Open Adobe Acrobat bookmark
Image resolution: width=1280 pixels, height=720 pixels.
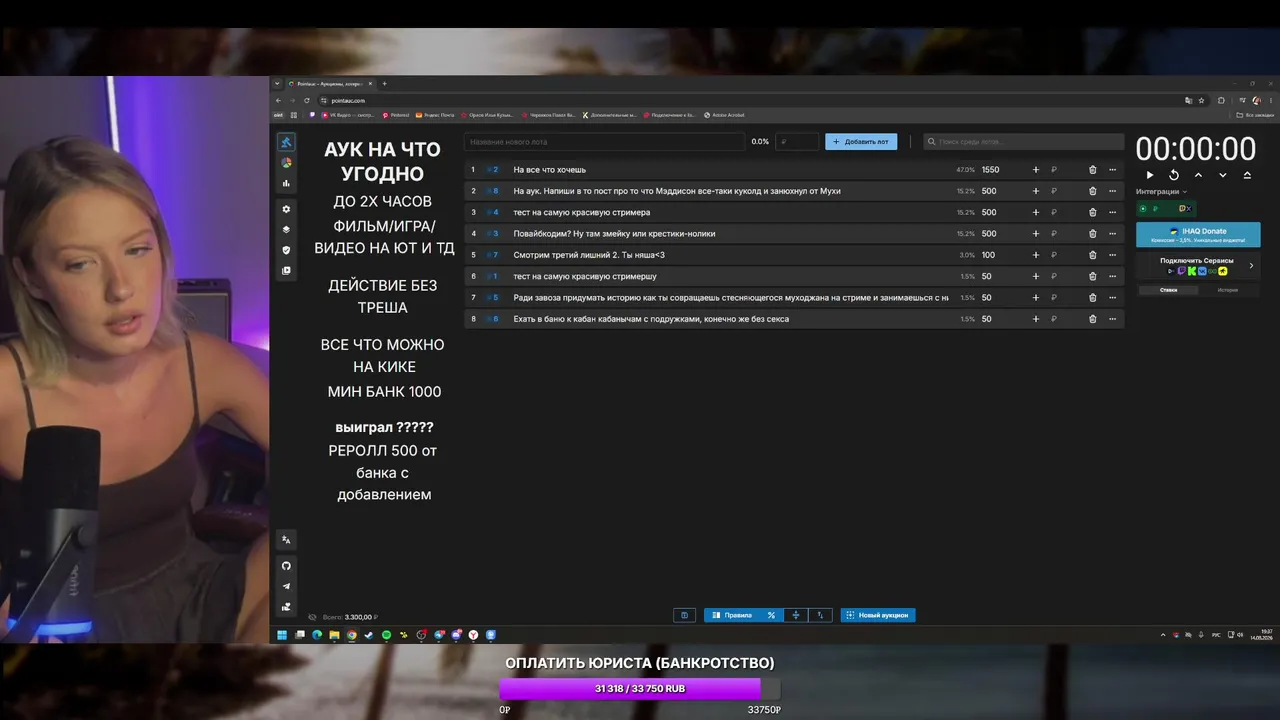coord(724,115)
